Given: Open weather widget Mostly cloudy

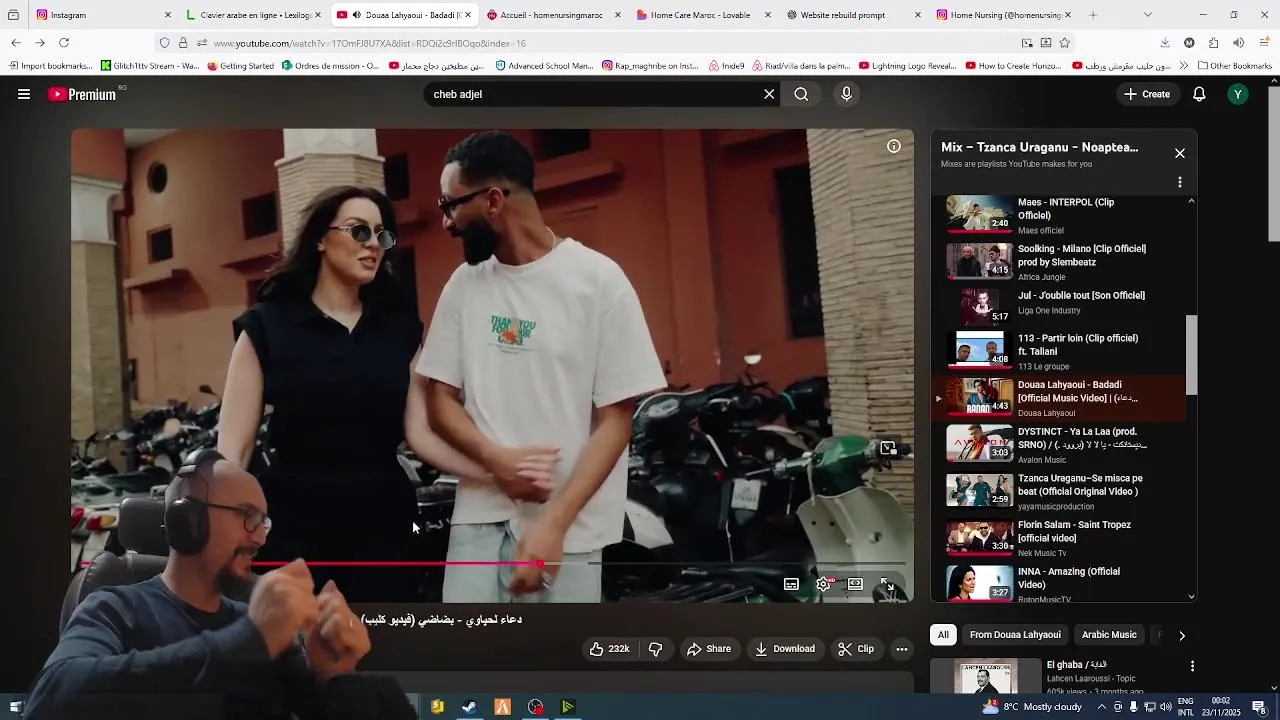Looking at the screenshot, I should tap(1032, 707).
